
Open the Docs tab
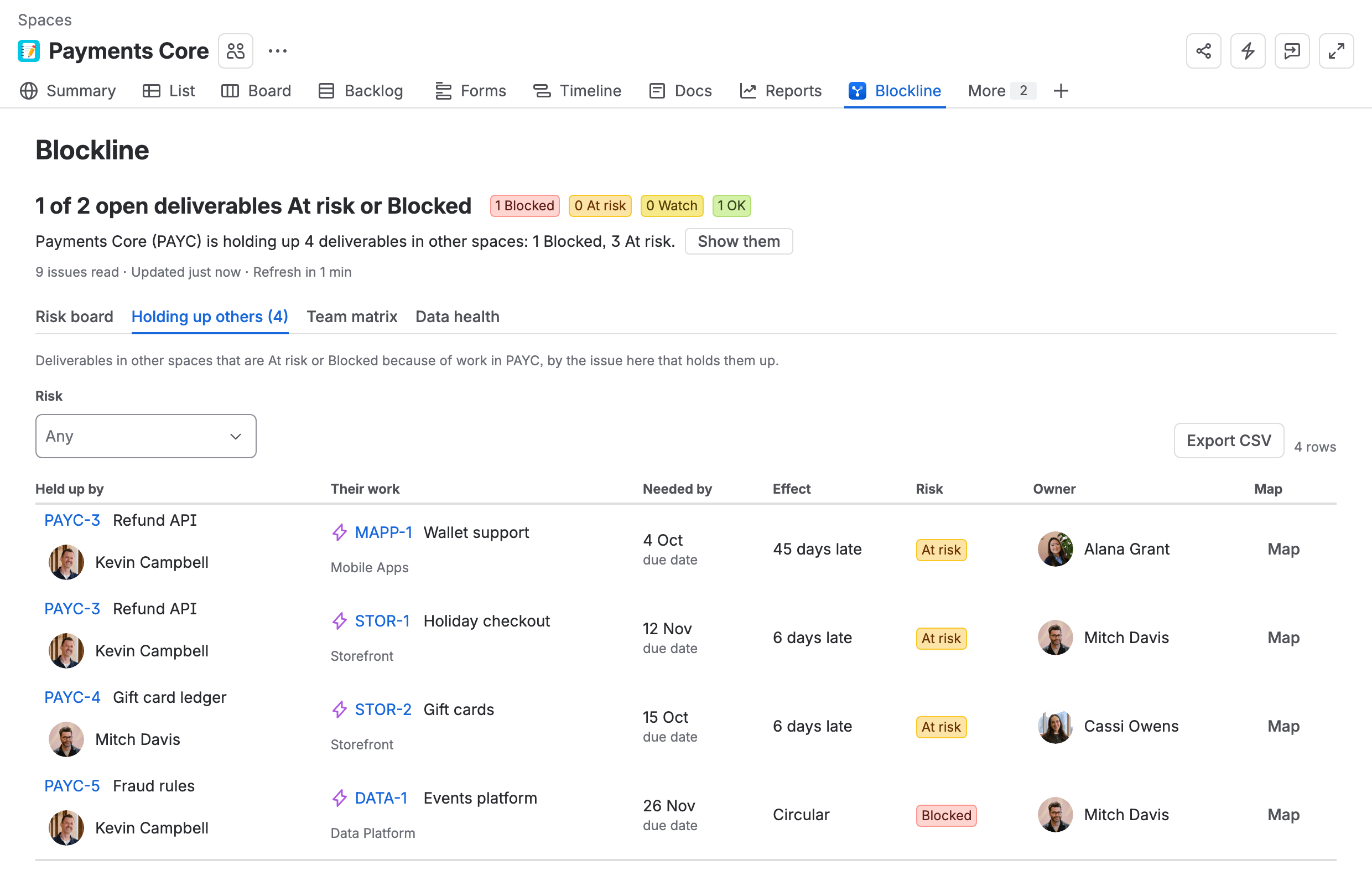(x=680, y=91)
